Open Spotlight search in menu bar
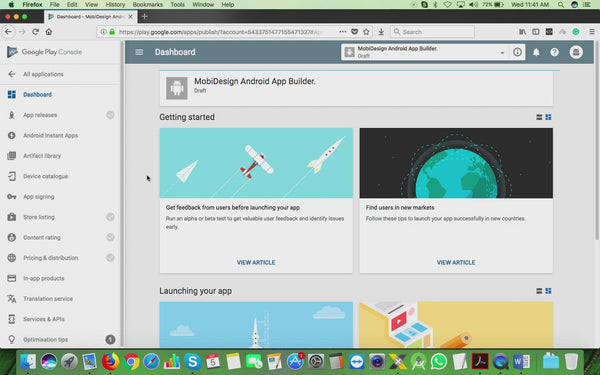 (x=561, y=5)
